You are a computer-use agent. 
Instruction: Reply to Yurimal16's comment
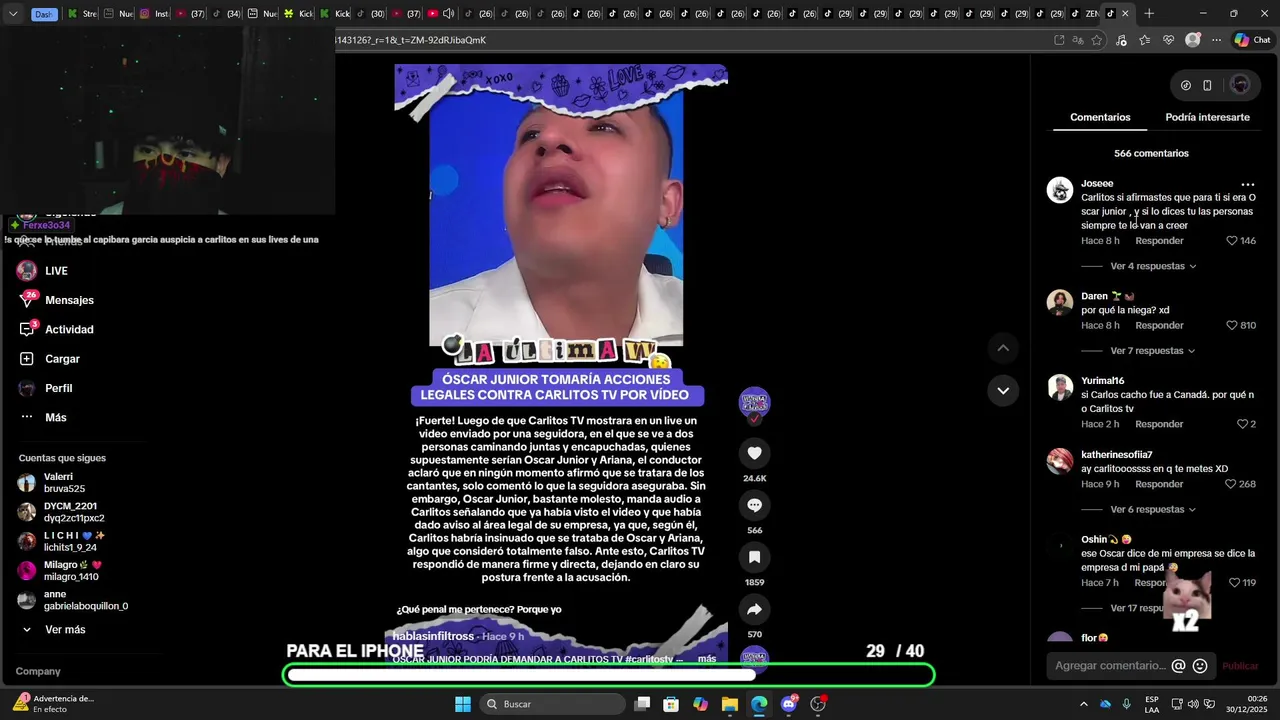[1159, 424]
